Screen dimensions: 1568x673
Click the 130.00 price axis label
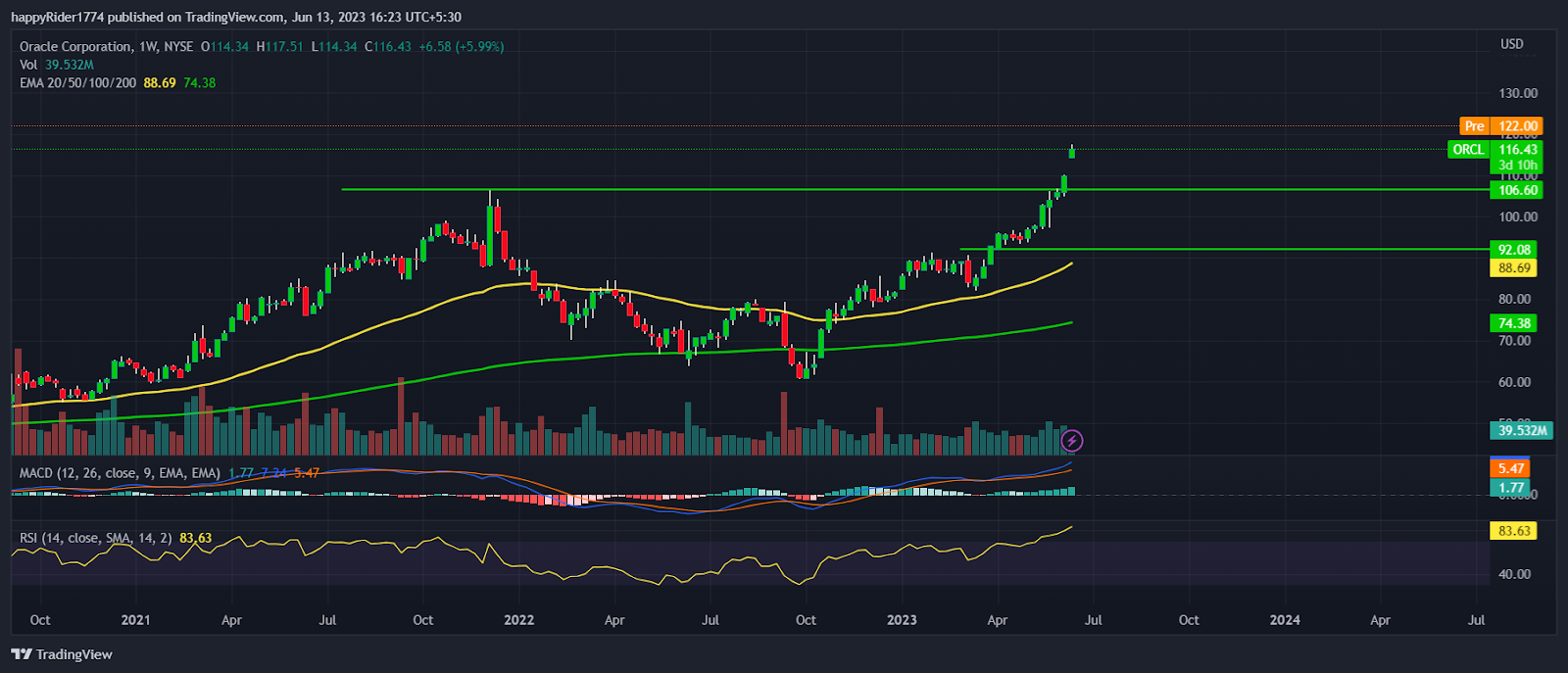(1517, 94)
